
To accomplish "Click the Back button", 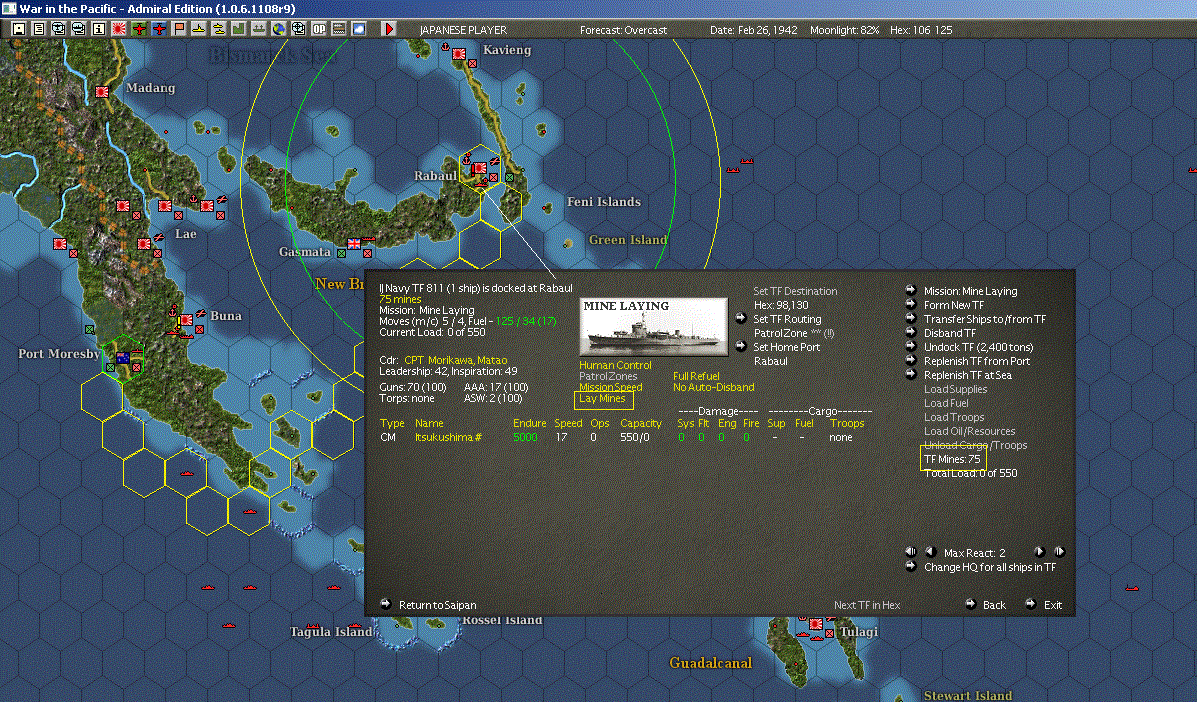I will point(994,605).
